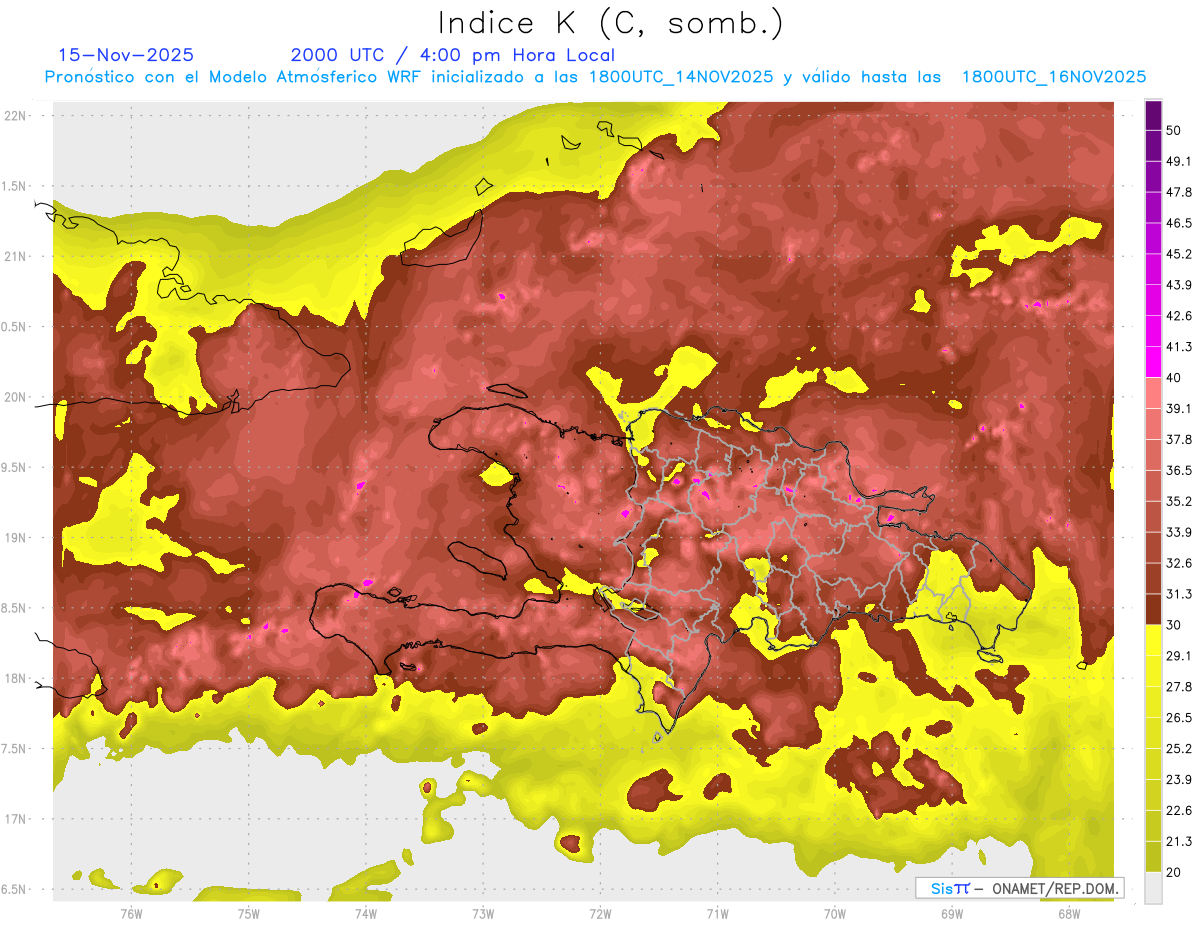Image resolution: width=1200 pixels, height=927 pixels.
Task: Click the "22.6" color scale value
Action: click(x=1179, y=811)
